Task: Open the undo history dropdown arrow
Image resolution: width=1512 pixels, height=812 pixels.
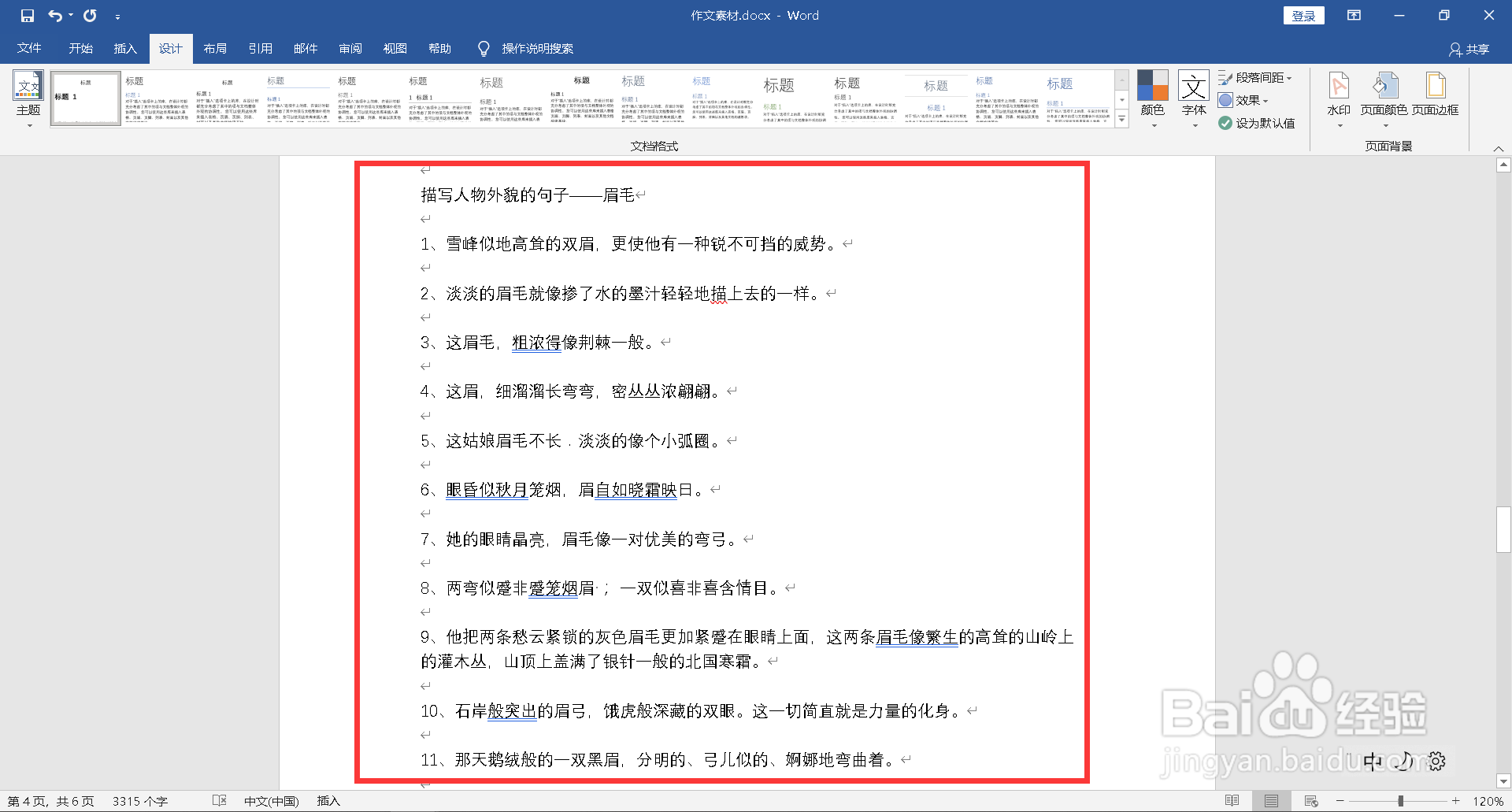Action: [x=71, y=16]
